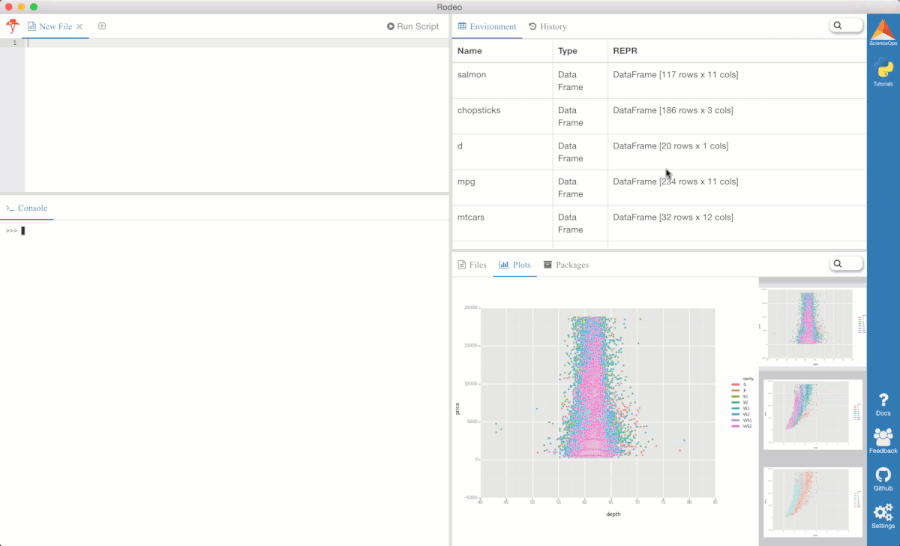Run the script with Run Script

point(413,26)
